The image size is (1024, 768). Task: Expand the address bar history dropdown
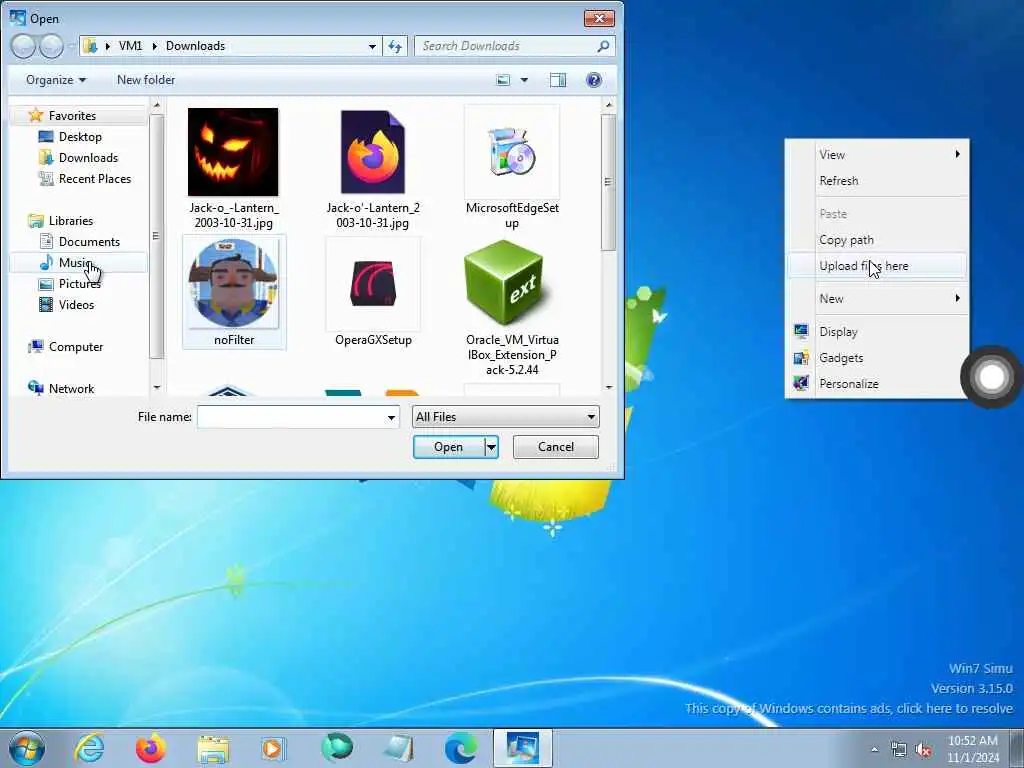(x=372, y=46)
